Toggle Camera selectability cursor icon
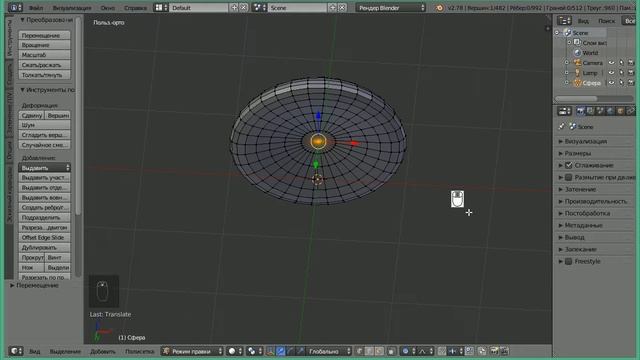 click(x=621, y=63)
